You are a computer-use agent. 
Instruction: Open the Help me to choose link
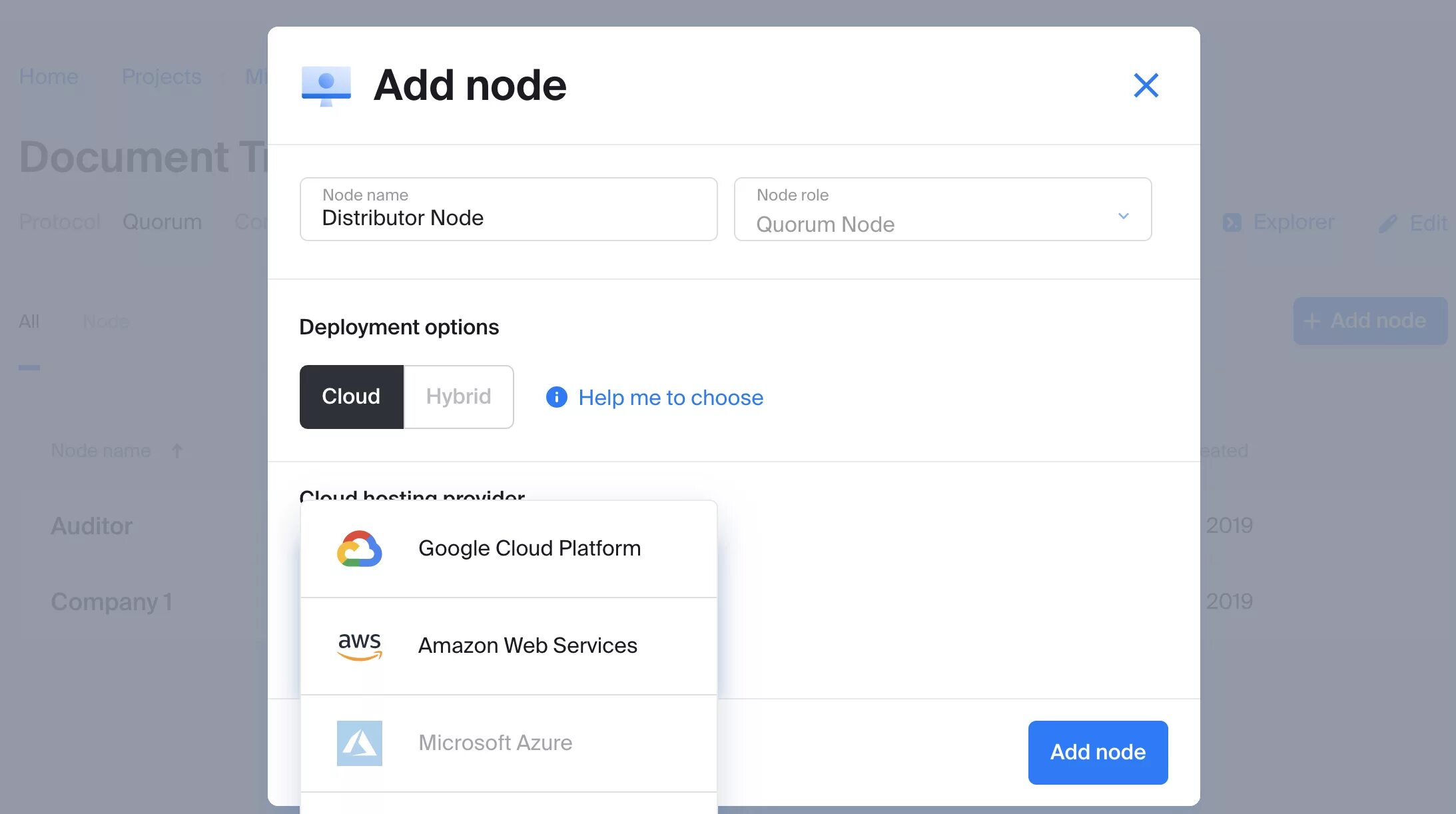coord(670,398)
